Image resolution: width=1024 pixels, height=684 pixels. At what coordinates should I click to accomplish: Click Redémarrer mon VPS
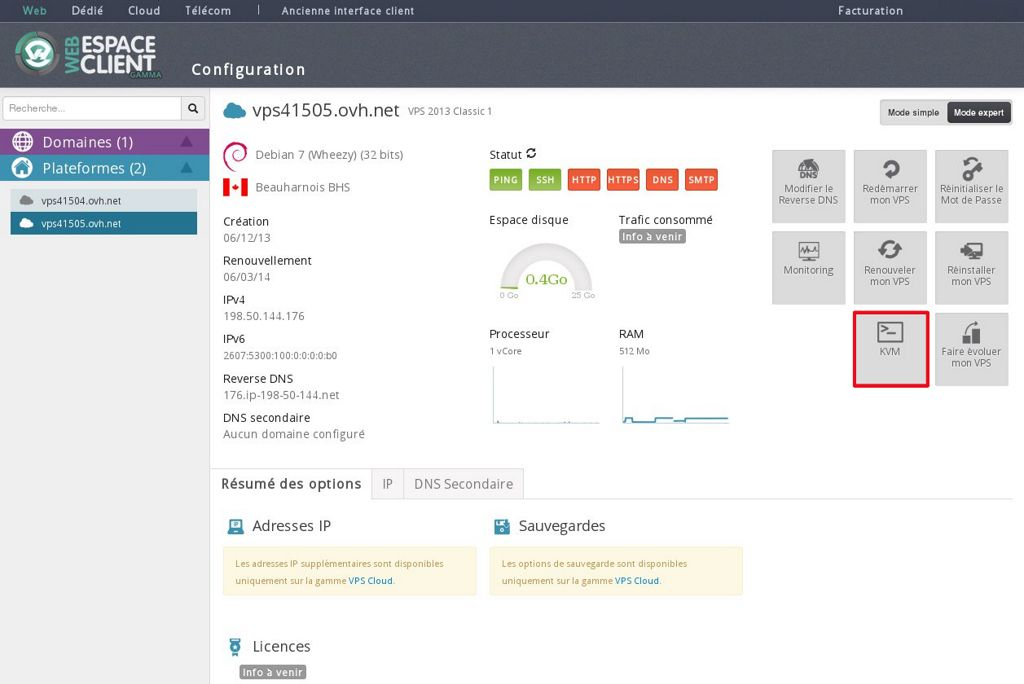(x=889, y=186)
